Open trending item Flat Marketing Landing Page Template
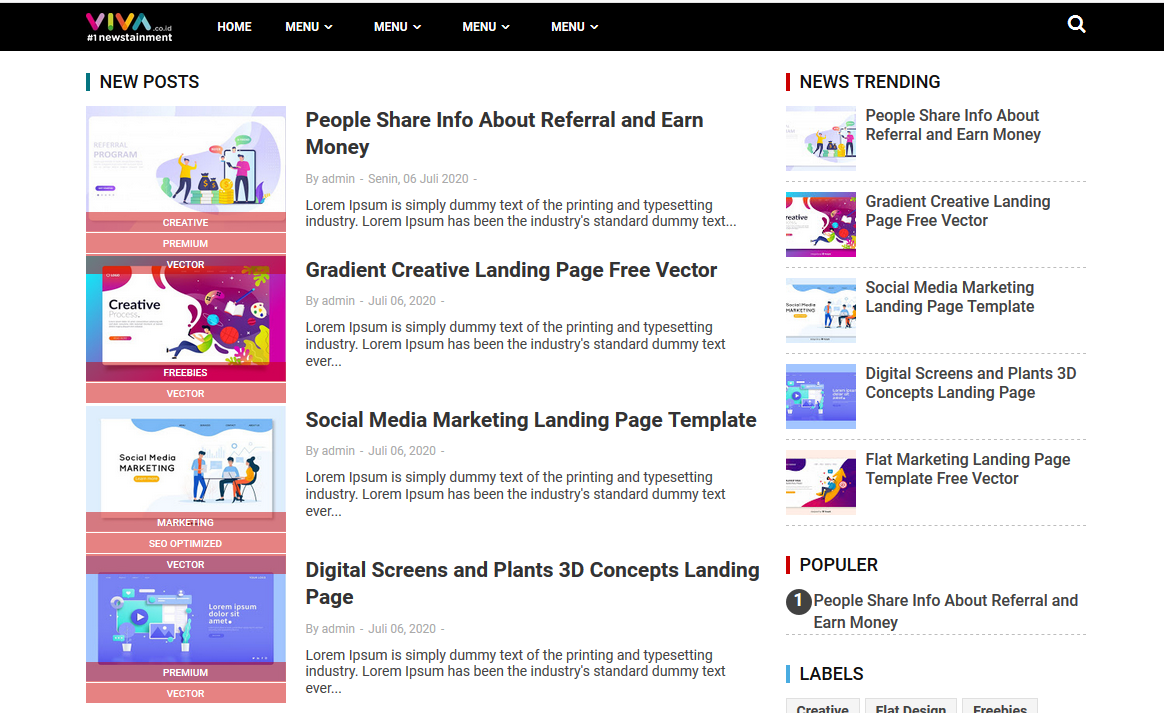The image size is (1164, 713). coord(967,469)
